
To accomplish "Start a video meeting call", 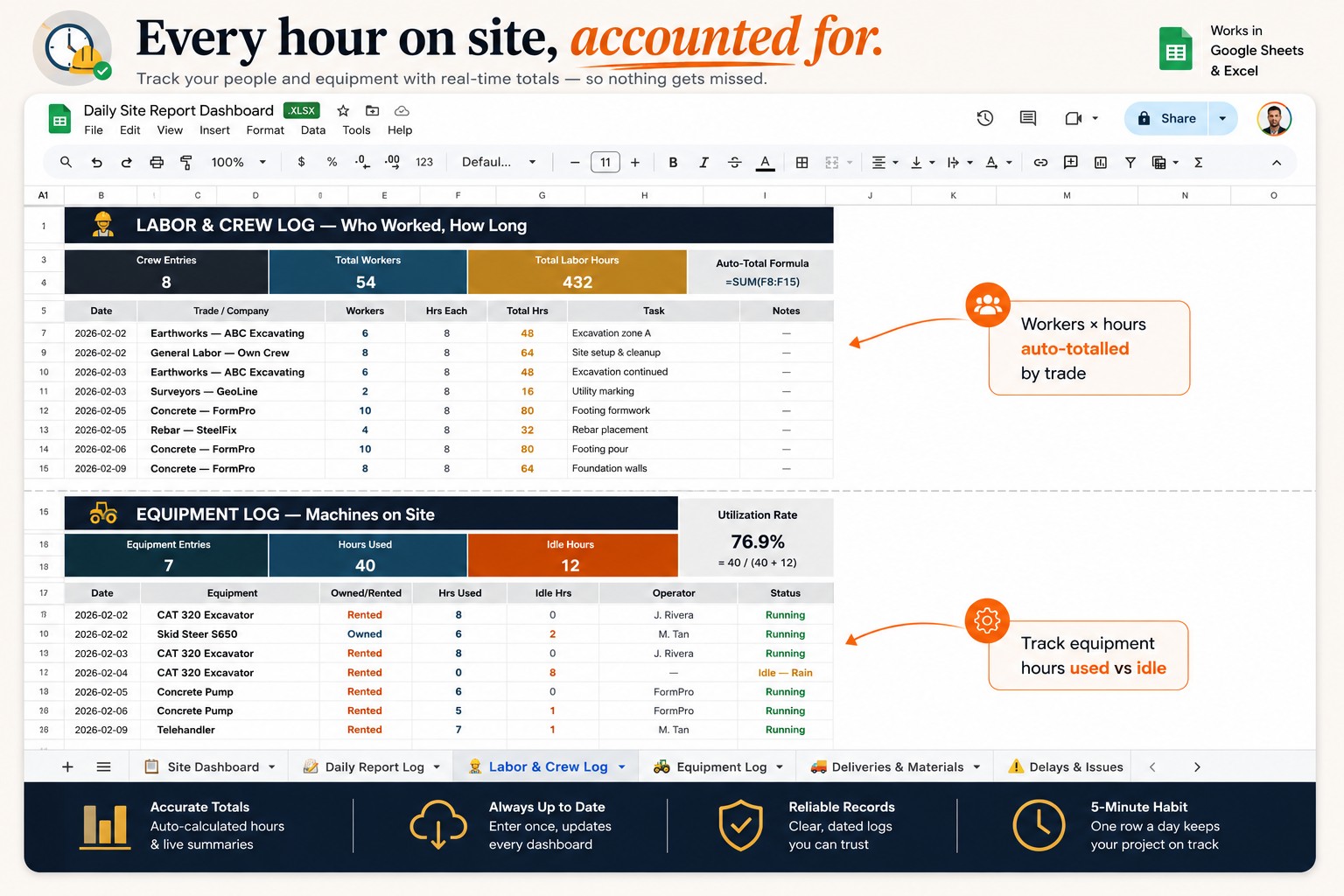I will (1074, 118).
